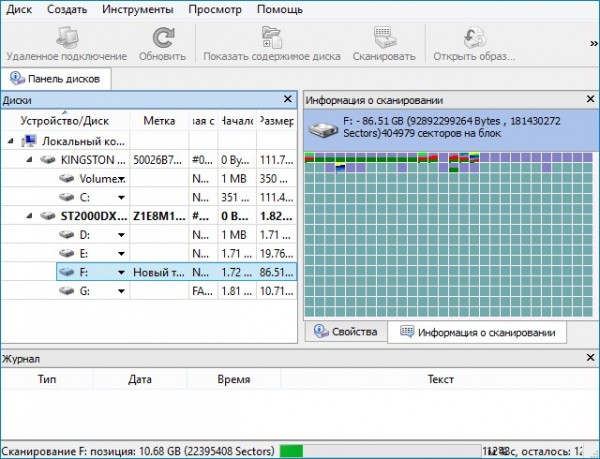Click the yellow-blue block in second scan map row
600x459 pixels.
tap(340, 168)
